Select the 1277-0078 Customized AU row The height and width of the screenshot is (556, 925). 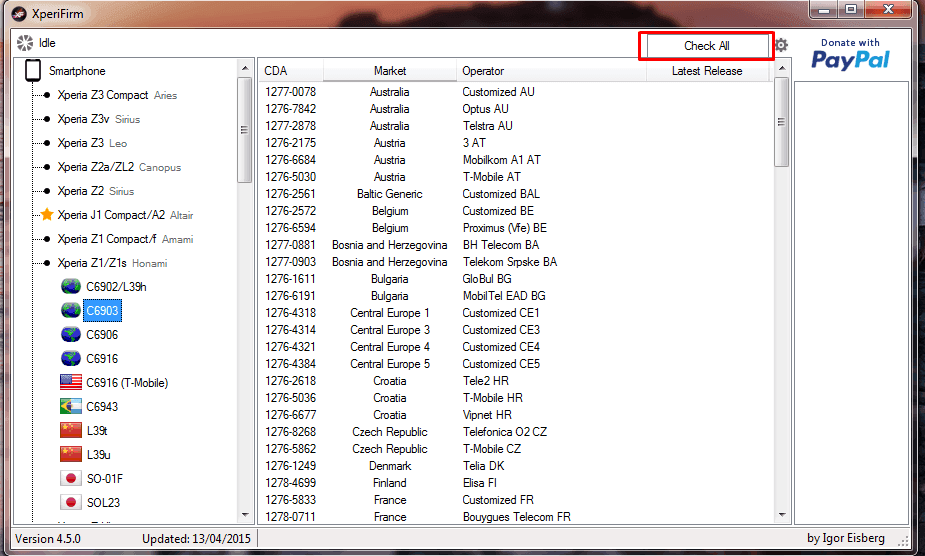(516, 92)
